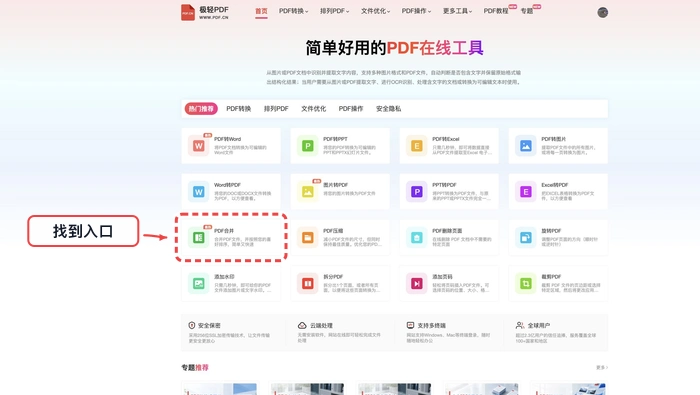Viewport: 700px width, 395px height.
Task: Click the 支持多终端 monitor icon
Action: 410,325
